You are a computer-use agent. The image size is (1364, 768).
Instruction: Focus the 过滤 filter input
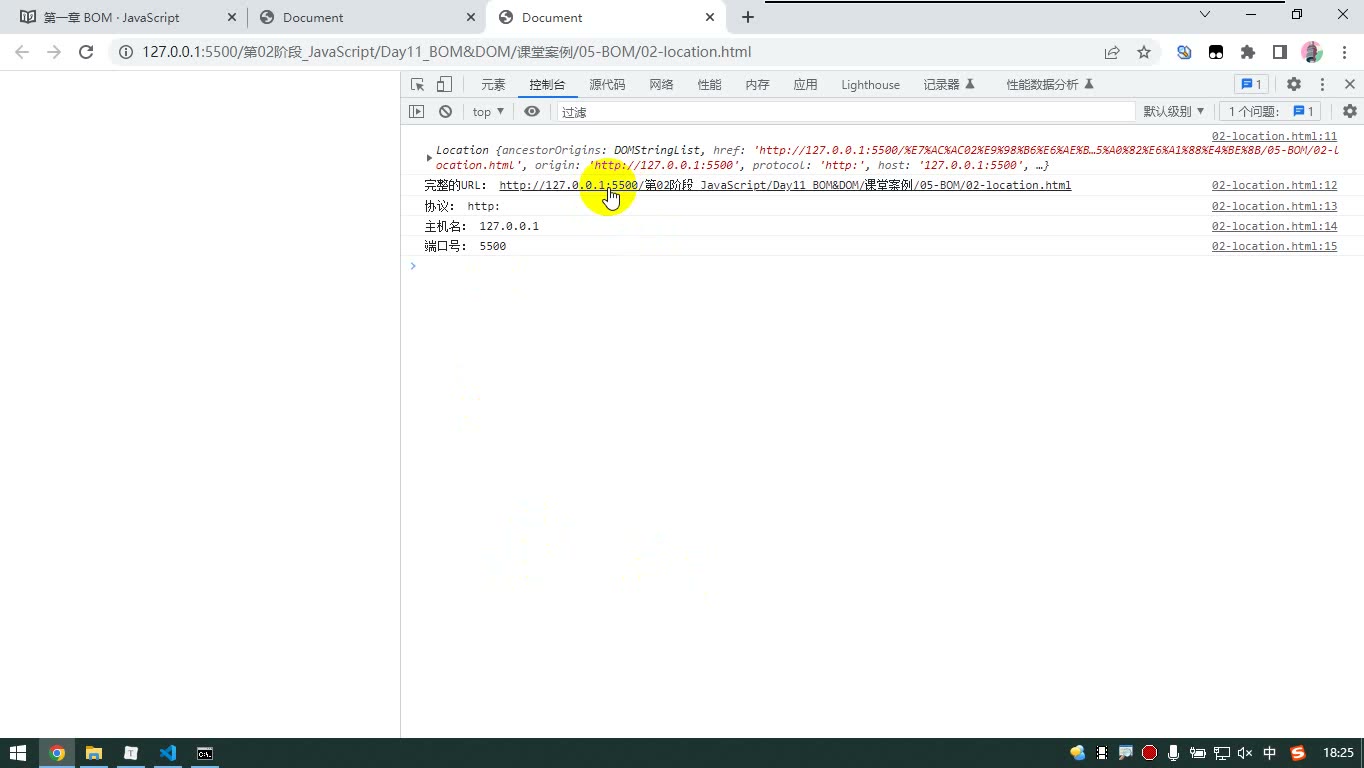click(846, 112)
